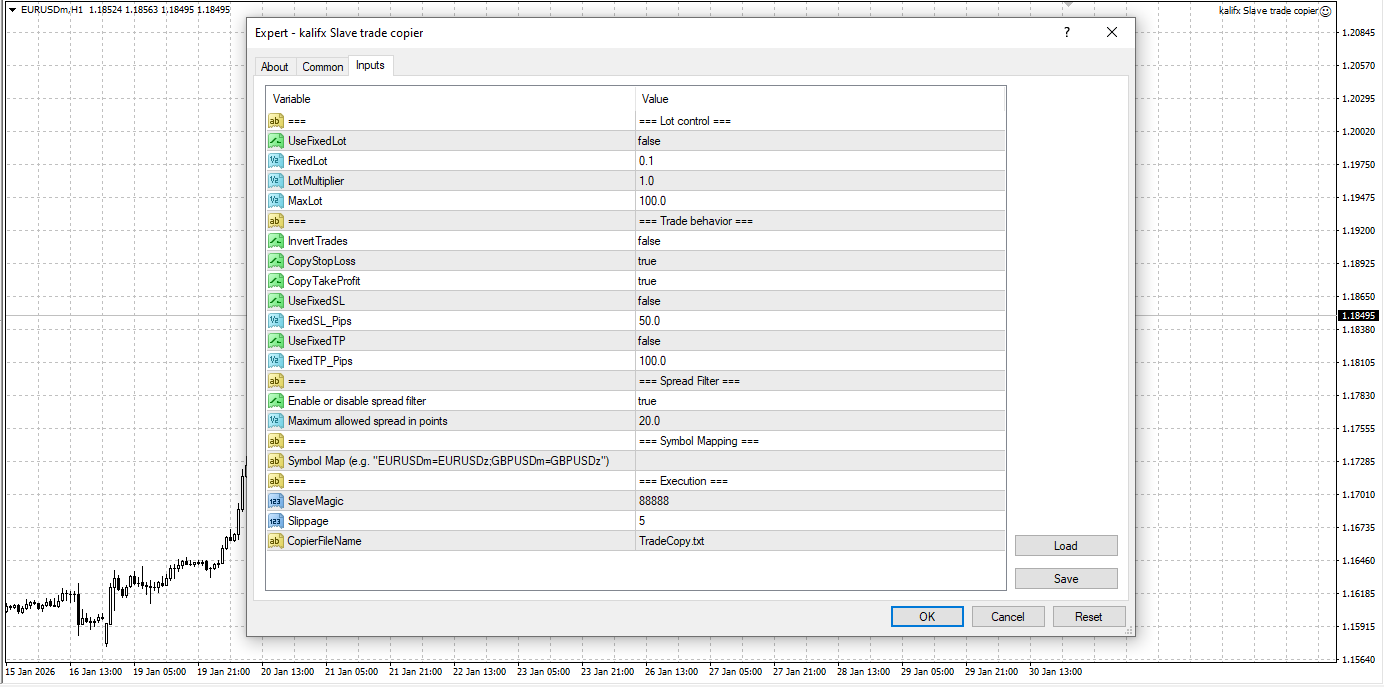Click the integer 123 icon beside Slippage

point(275,520)
